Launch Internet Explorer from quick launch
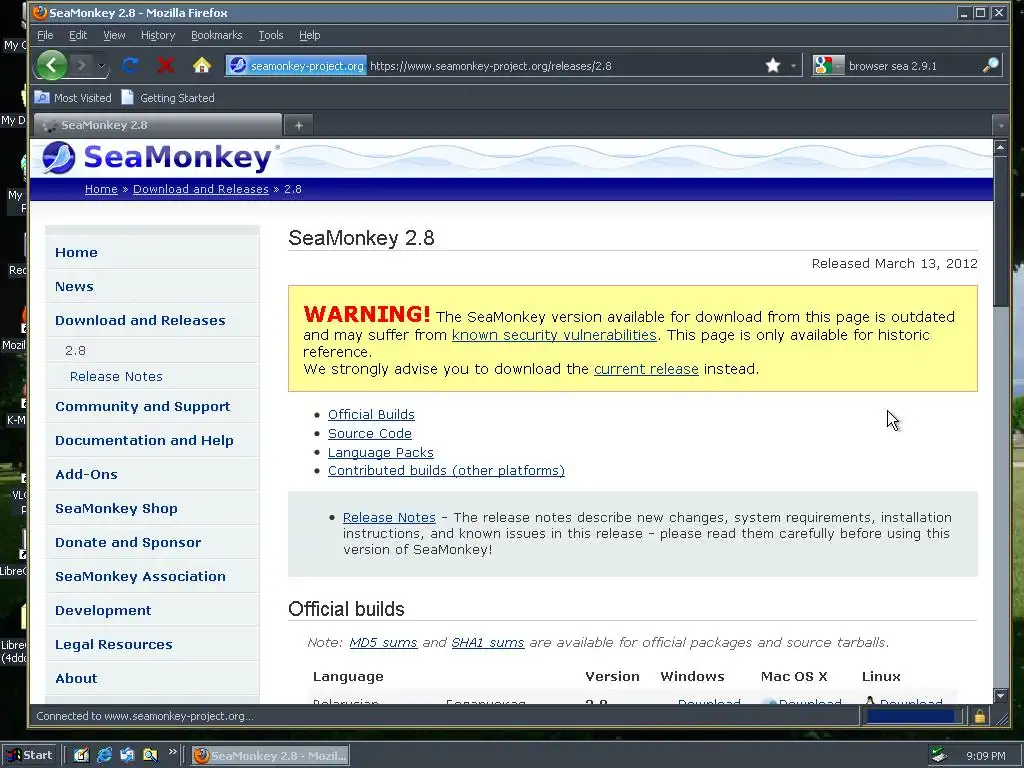The height and width of the screenshot is (768, 1024). [104, 756]
